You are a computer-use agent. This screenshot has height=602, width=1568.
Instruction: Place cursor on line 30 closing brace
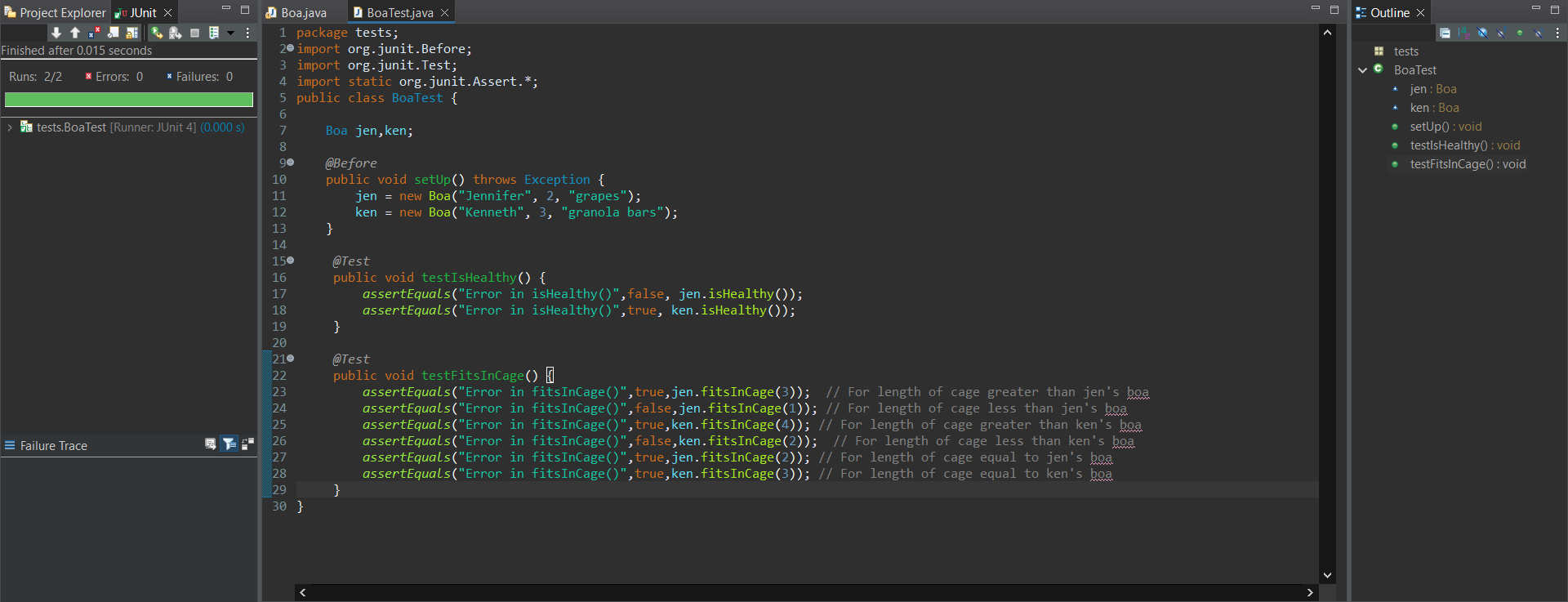click(x=301, y=506)
